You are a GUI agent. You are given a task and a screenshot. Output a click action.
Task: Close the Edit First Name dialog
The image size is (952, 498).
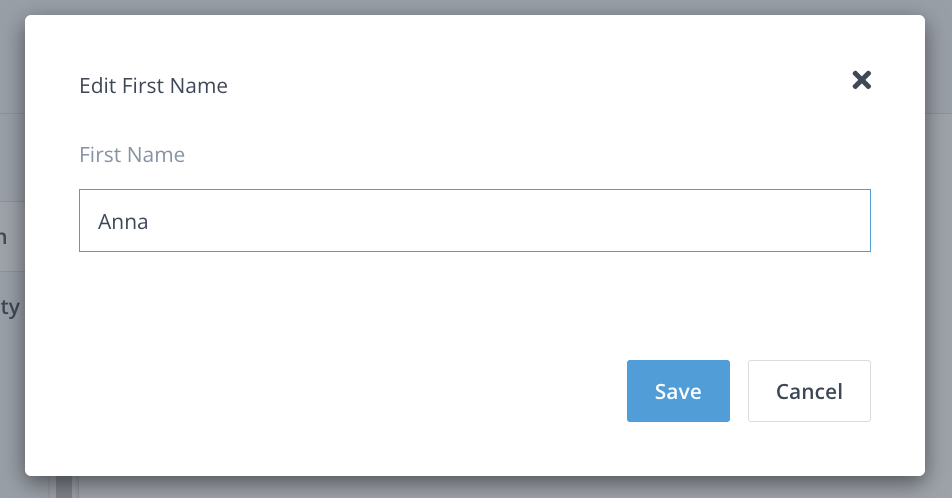coord(861,81)
